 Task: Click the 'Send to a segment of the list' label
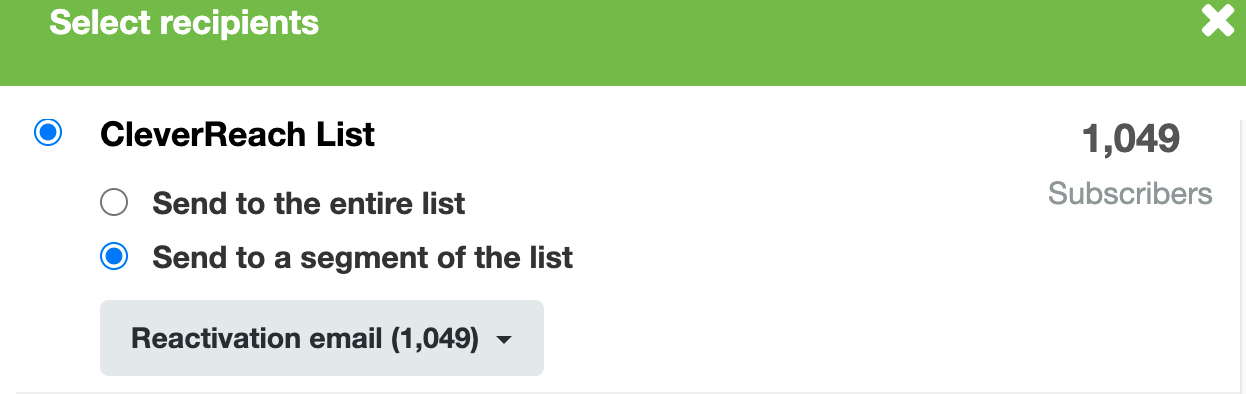click(362, 257)
